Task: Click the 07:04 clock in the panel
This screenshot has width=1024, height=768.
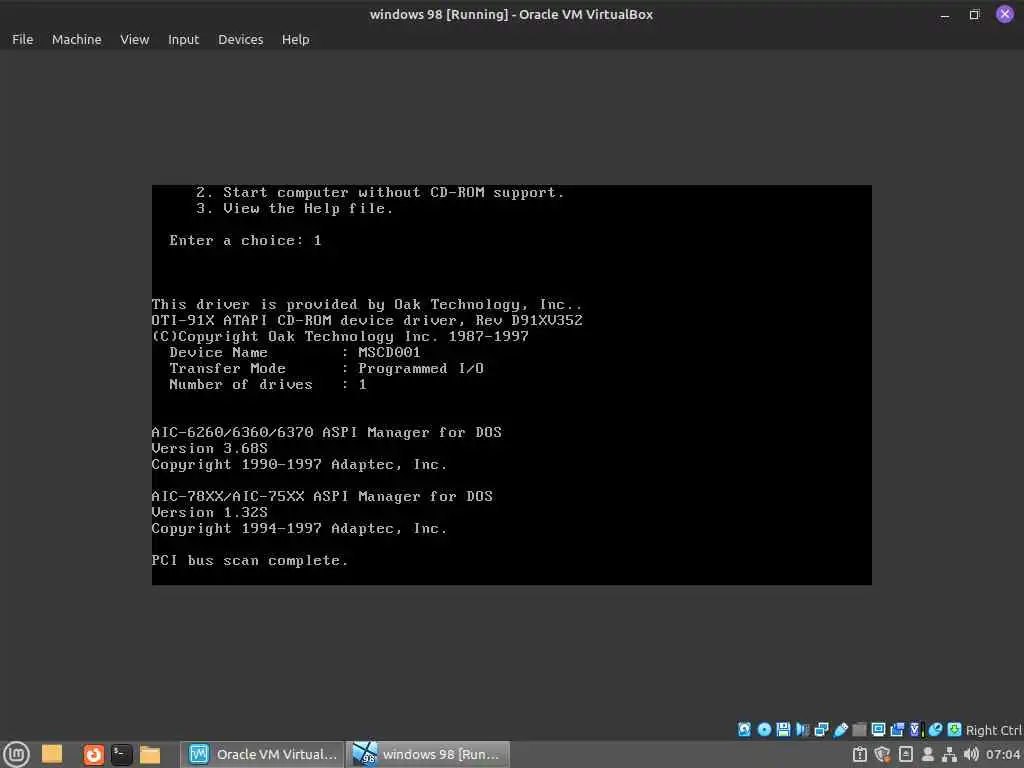Action: click(1002, 754)
